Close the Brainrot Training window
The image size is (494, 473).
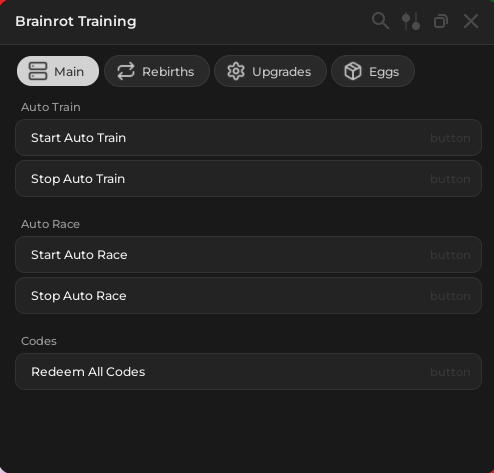click(x=471, y=21)
